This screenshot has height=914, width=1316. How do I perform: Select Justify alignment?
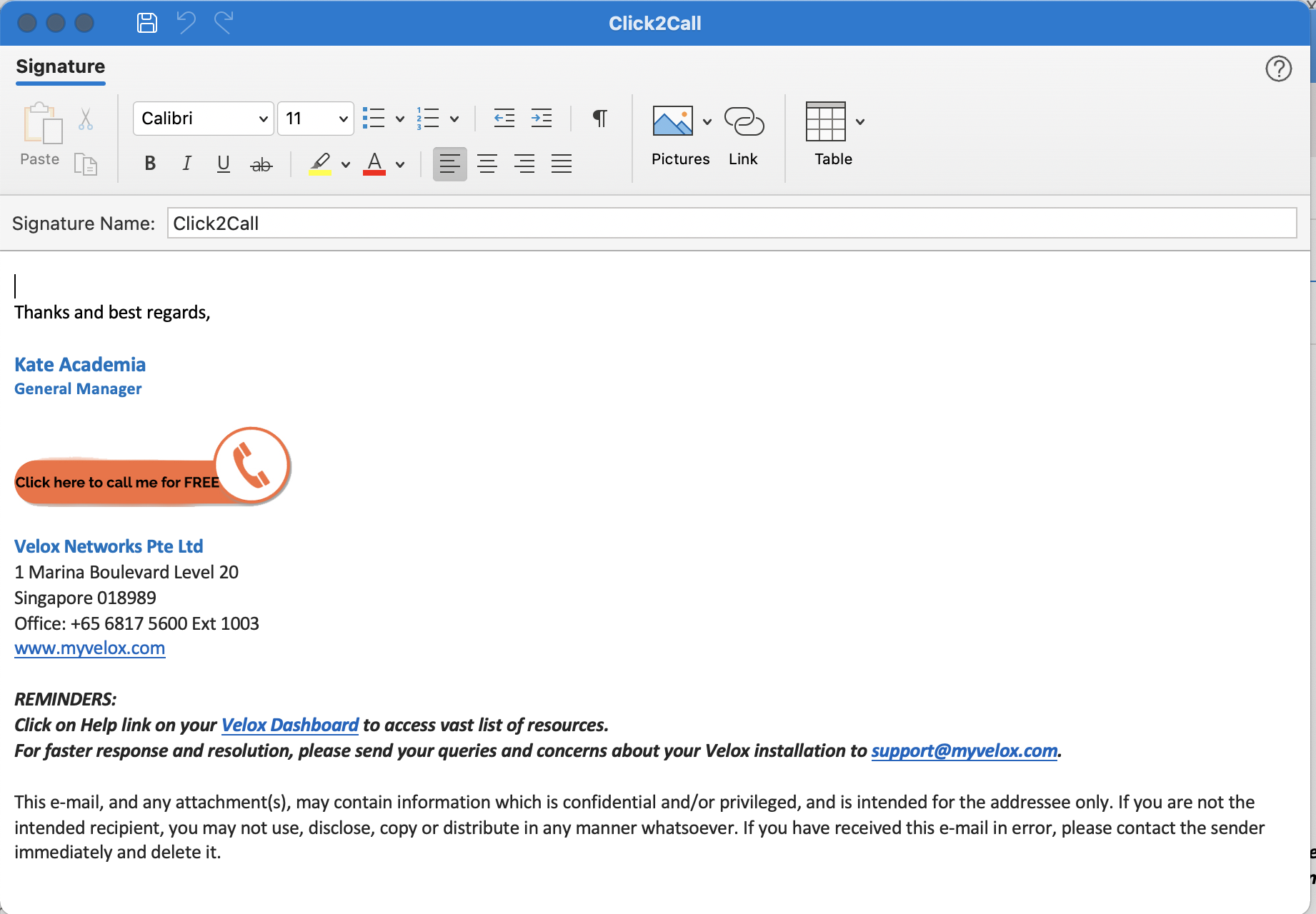pyautogui.click(x=562, y=164)
